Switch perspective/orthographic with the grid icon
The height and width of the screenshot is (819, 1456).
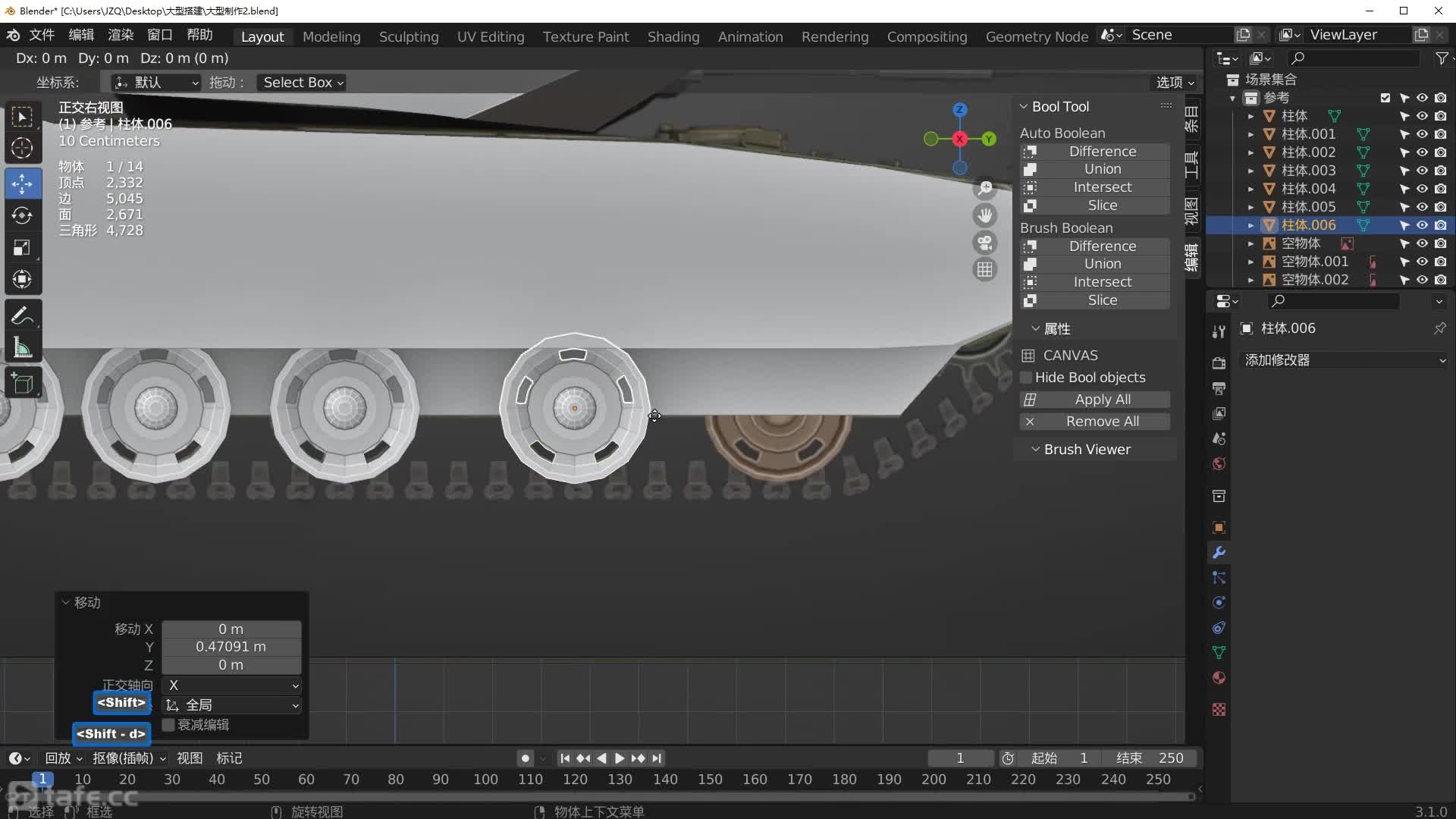click(984, 269)
